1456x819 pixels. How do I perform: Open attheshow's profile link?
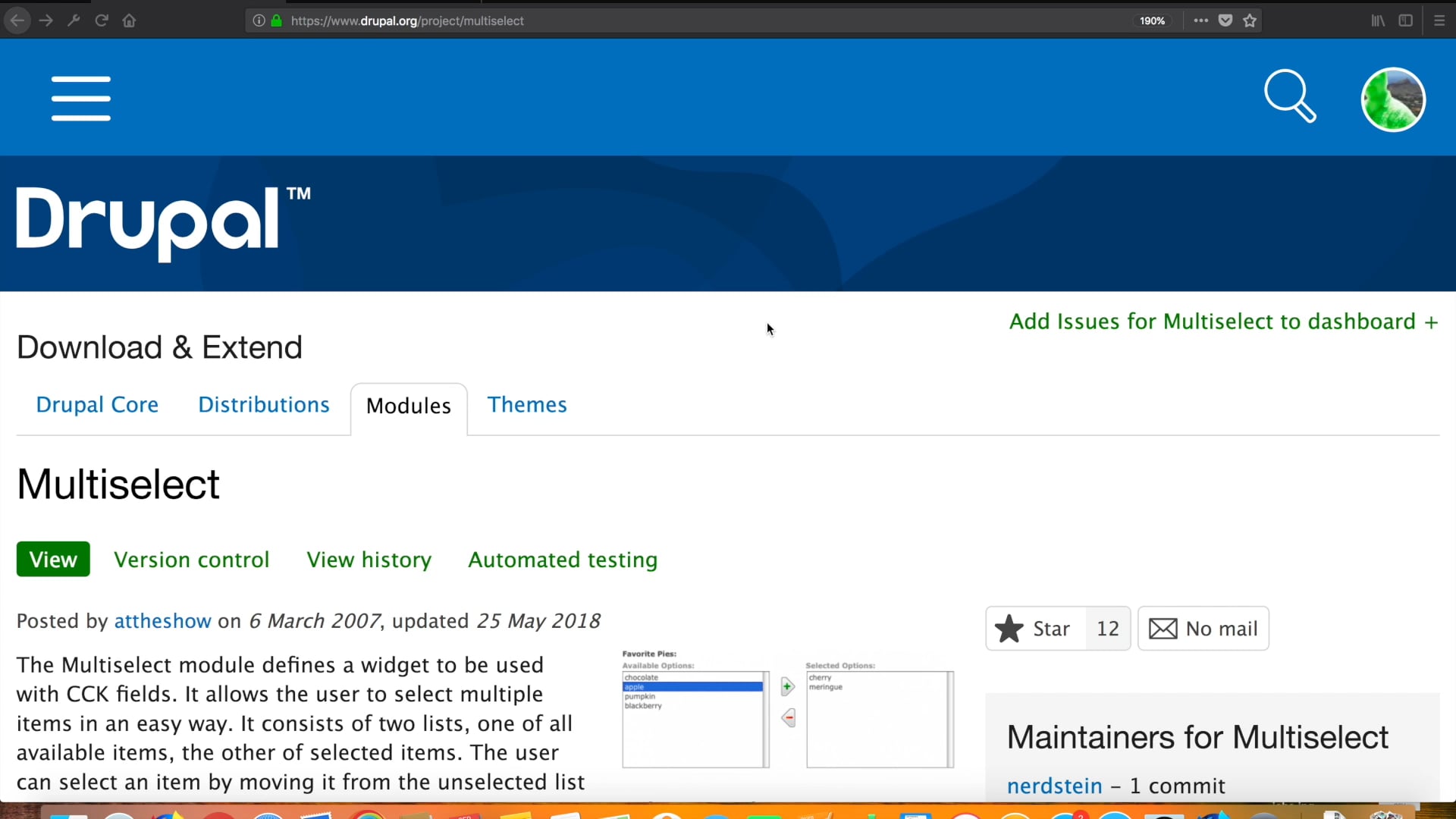point(162,620)
